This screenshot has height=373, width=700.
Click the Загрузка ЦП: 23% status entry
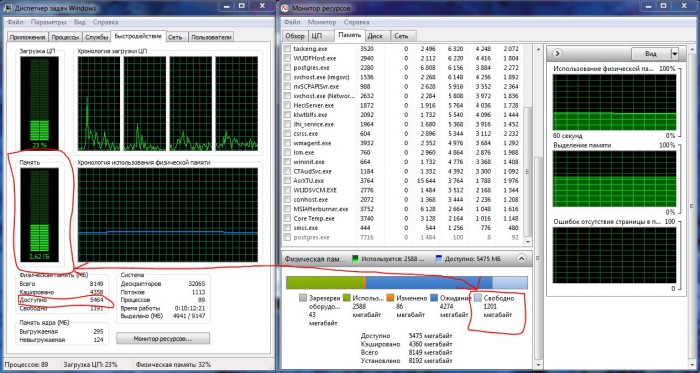(91, 365)
